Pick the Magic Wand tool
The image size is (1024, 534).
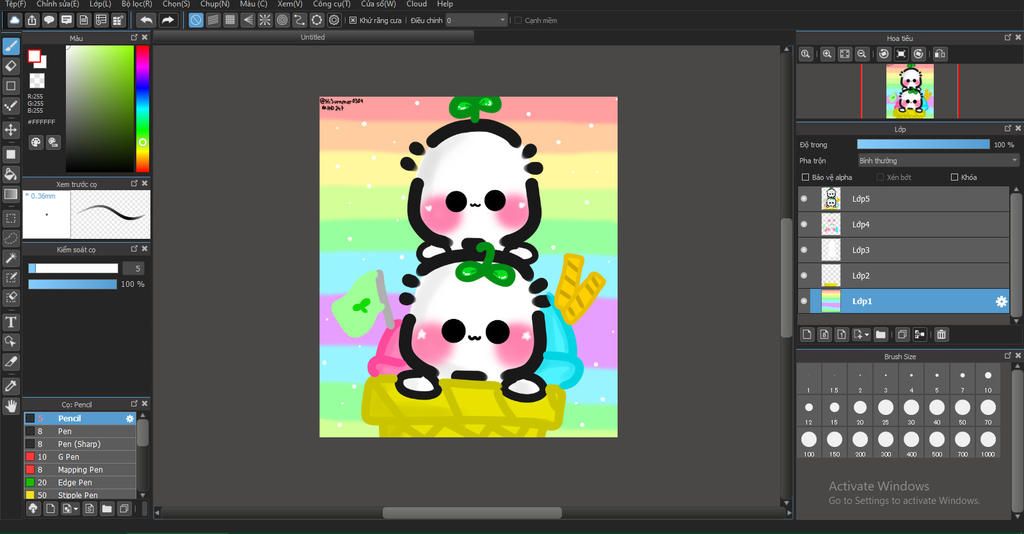click(11, 259)
